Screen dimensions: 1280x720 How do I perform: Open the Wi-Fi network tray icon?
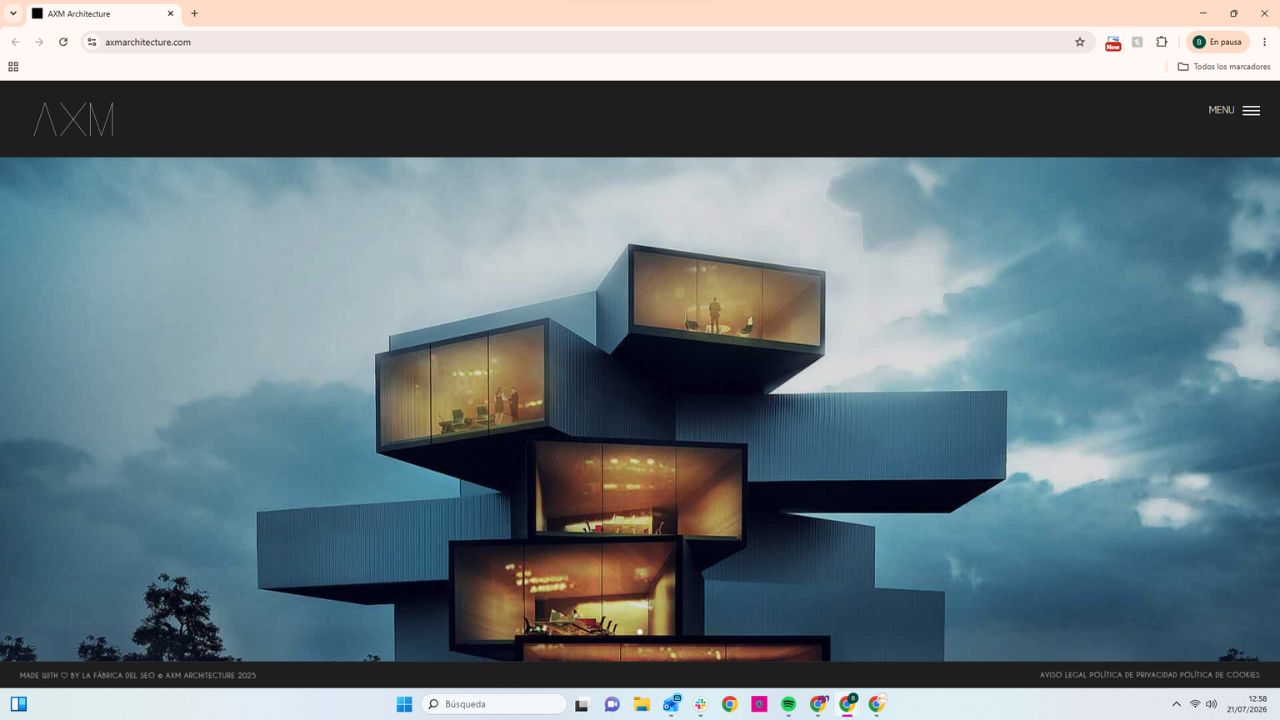coord(1195,704)
